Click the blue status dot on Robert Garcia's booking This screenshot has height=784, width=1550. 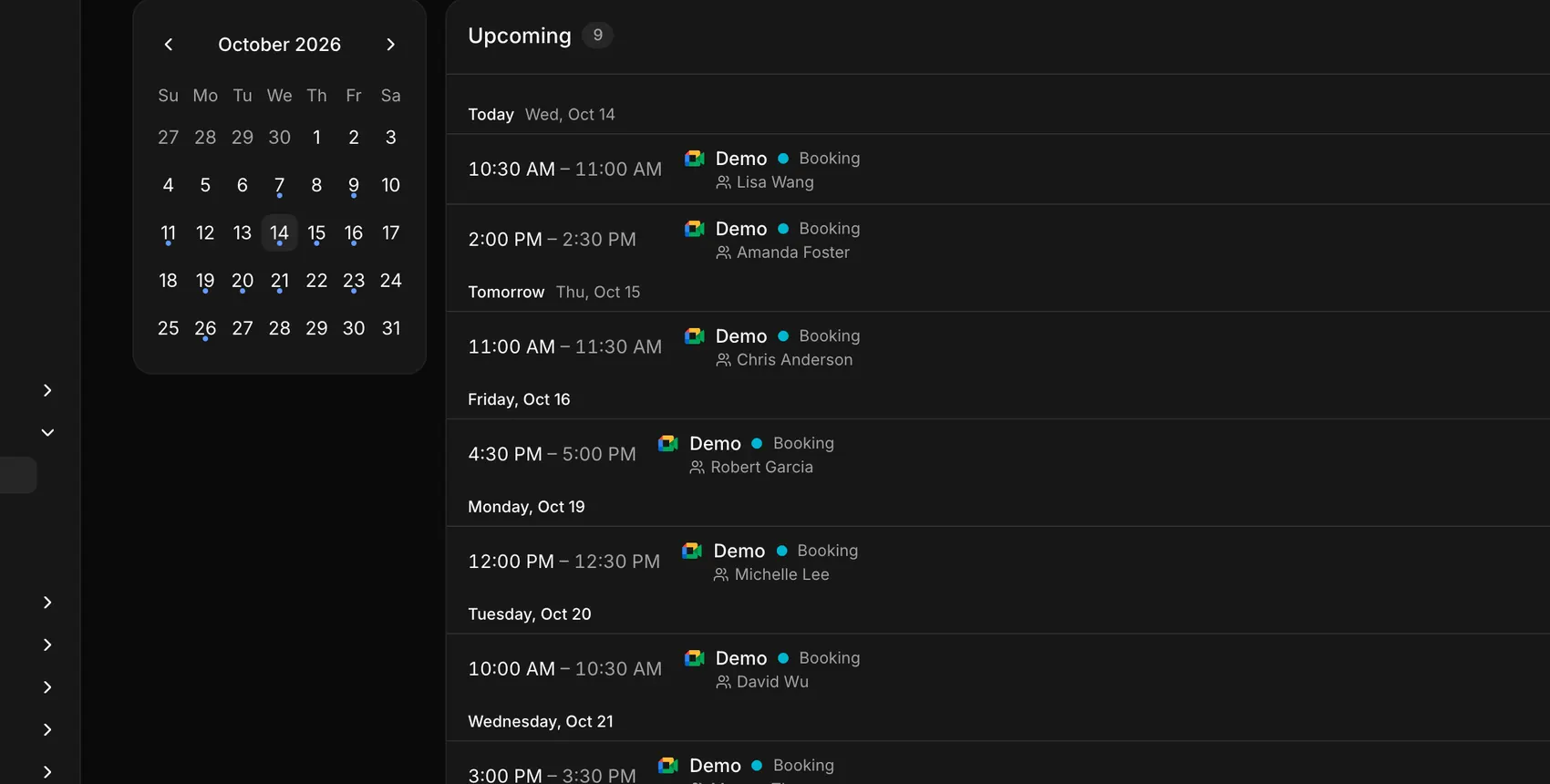click(x=757, y=444)
